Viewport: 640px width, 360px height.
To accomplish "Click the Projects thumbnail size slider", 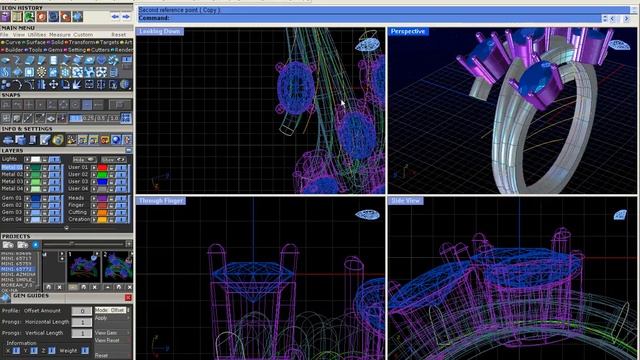I will tap(83, 244).
